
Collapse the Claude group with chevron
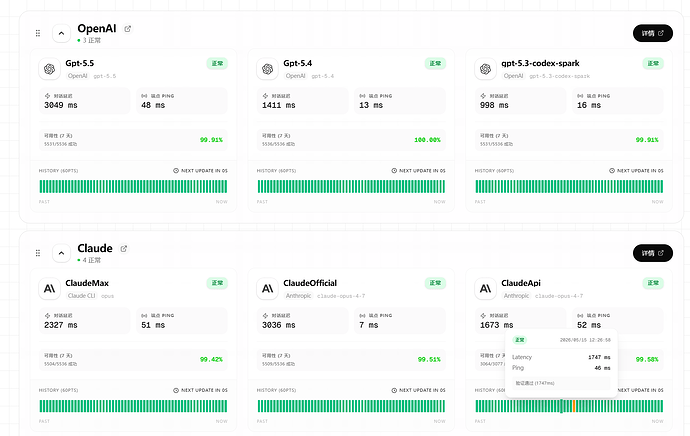pos(61,253)
